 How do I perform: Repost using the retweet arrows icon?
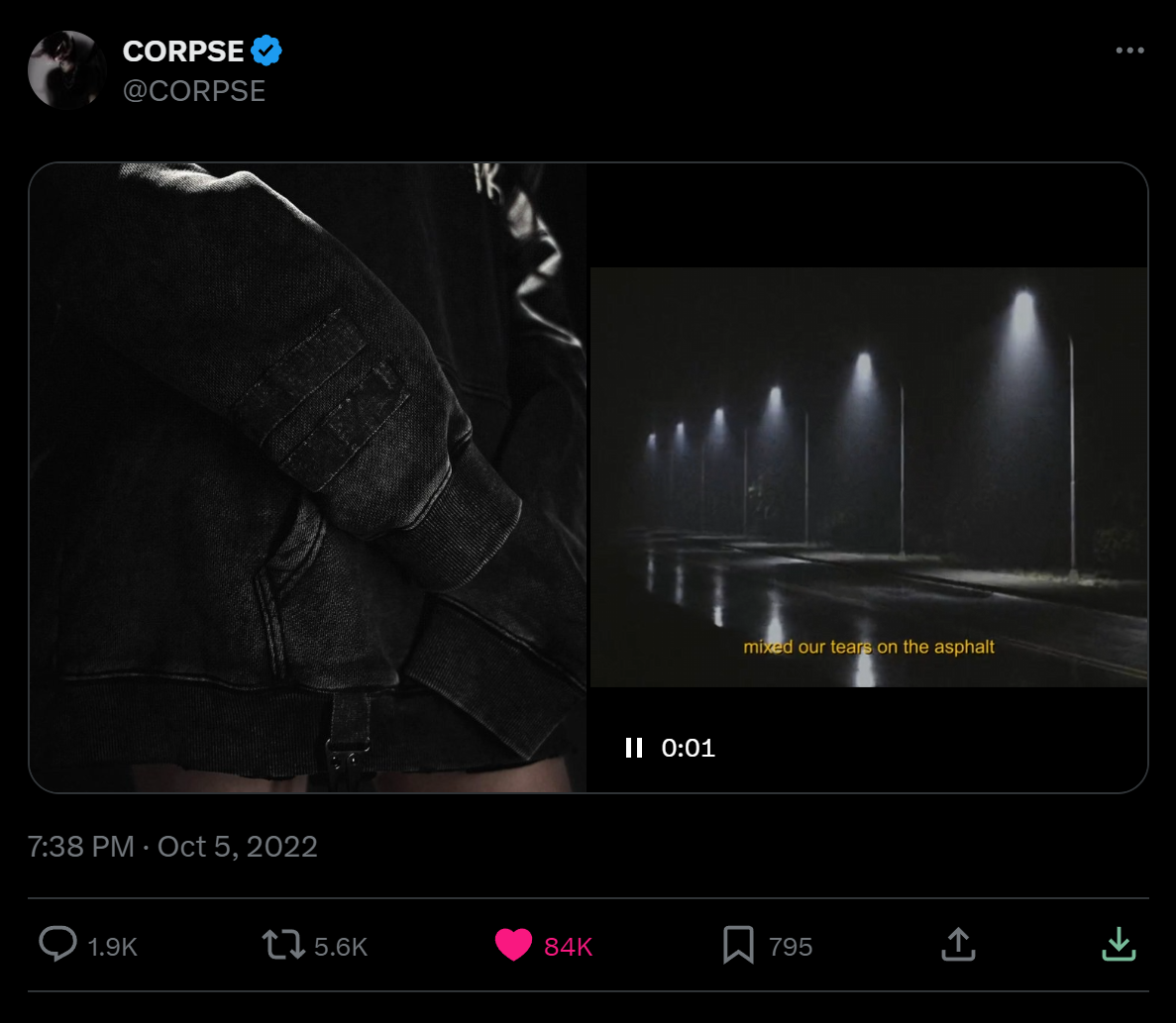282,945
